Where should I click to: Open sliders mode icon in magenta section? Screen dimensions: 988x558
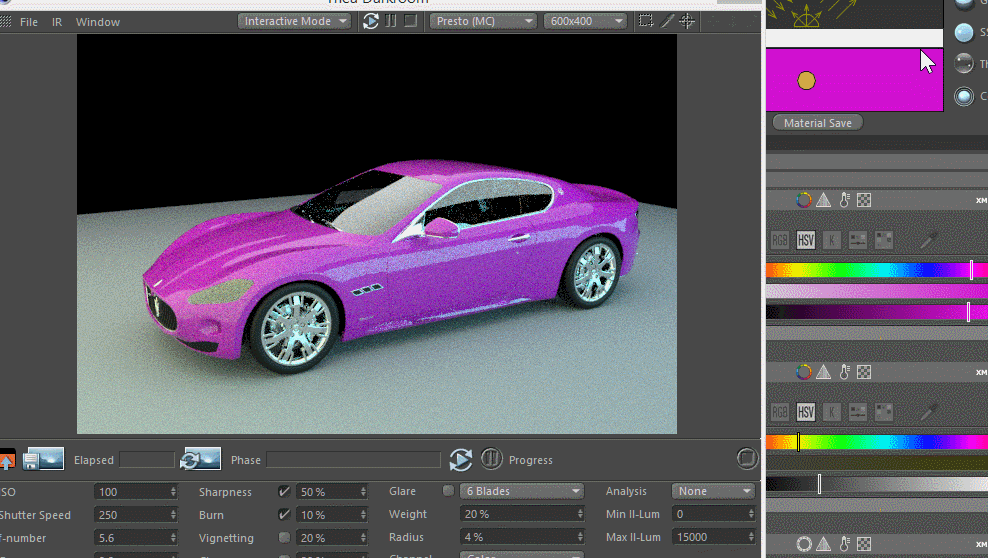pos(858,240)
